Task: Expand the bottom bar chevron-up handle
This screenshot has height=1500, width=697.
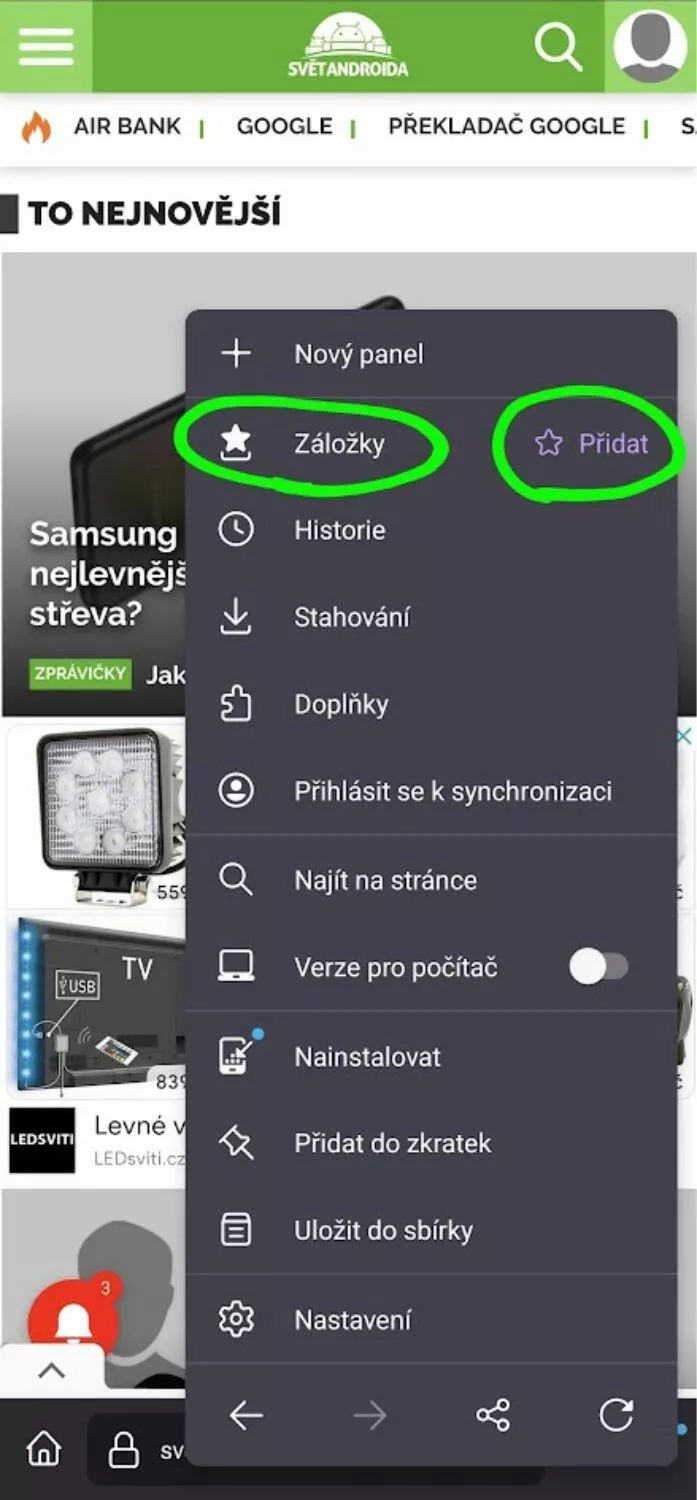Action: pos(52,1371)
